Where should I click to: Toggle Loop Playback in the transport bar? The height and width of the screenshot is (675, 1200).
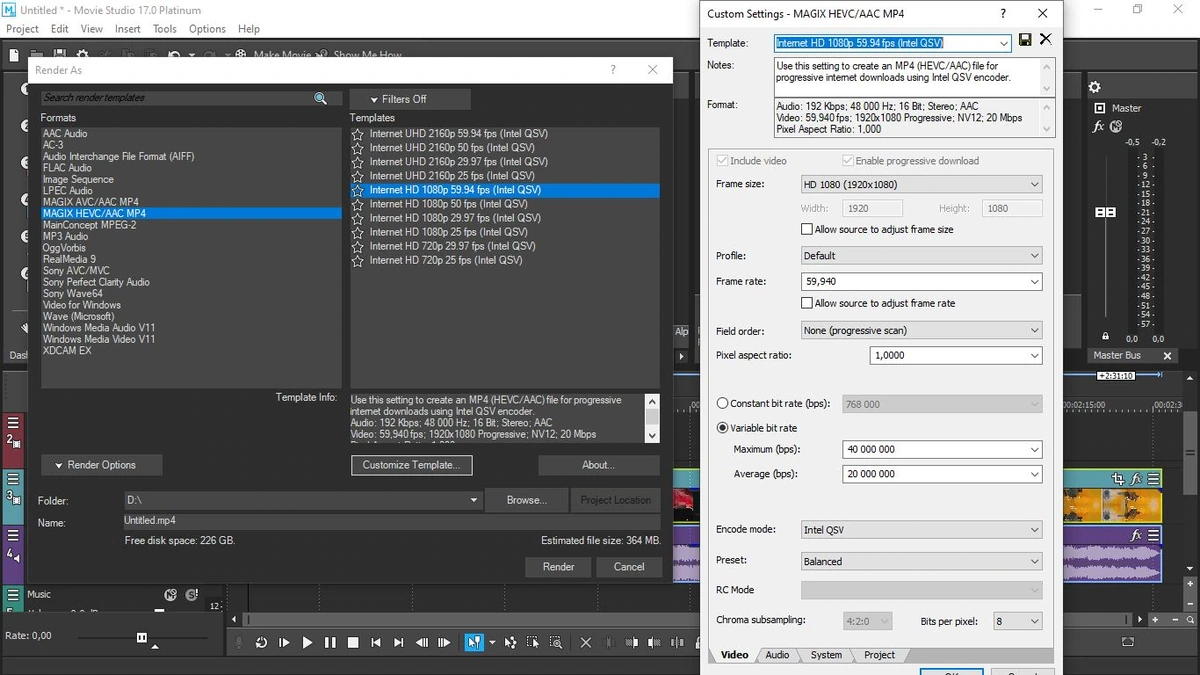click(x=261, y=643)
